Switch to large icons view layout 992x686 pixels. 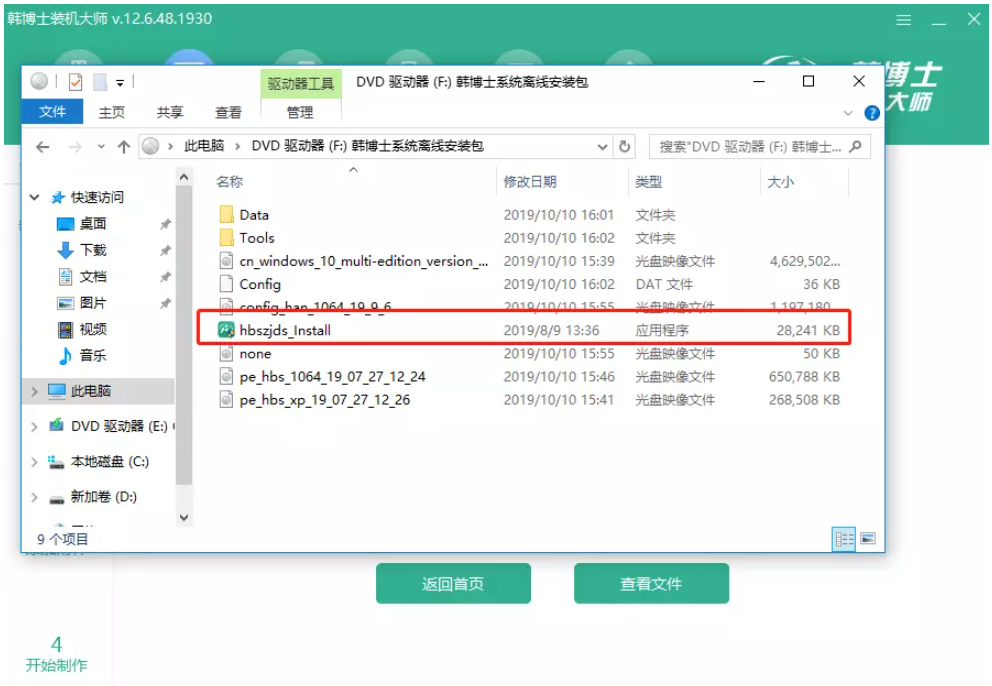(x=868, y=539)
